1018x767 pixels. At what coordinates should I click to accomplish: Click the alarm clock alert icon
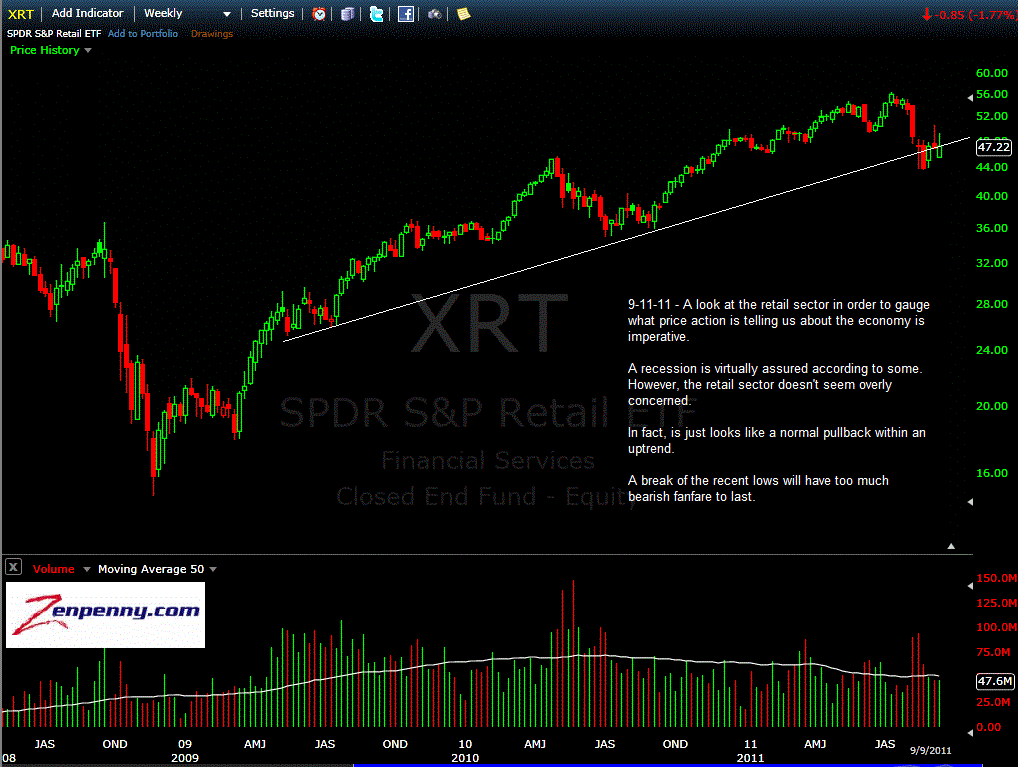tap(319, 14)
